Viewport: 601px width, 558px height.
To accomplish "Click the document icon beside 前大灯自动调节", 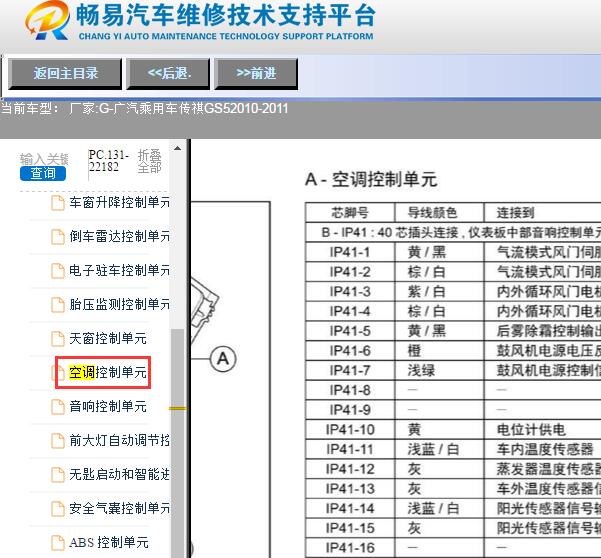I will click(x=58, y=441).
